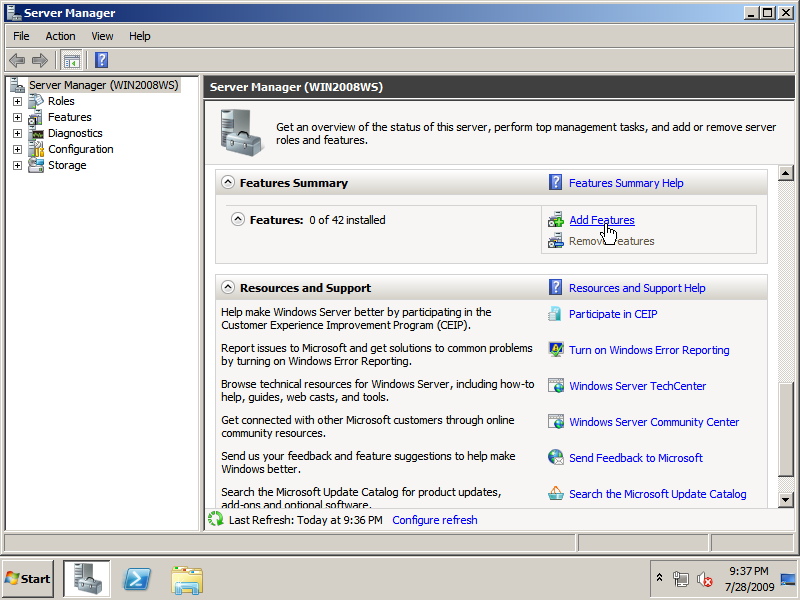Click the Participate in CEIP link
The width and height of the screenshot is (800, 600).
pos(613,314)
